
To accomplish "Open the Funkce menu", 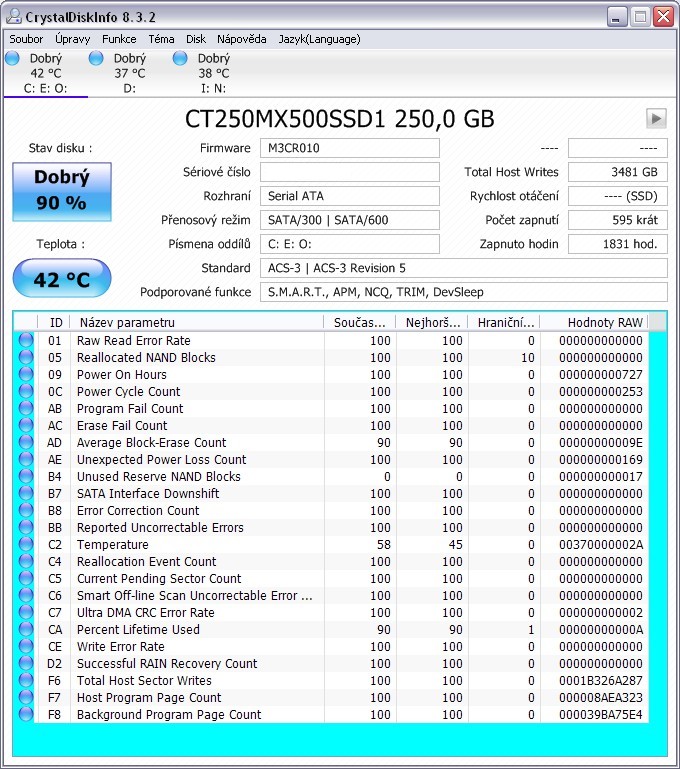I will pos(119,39).
